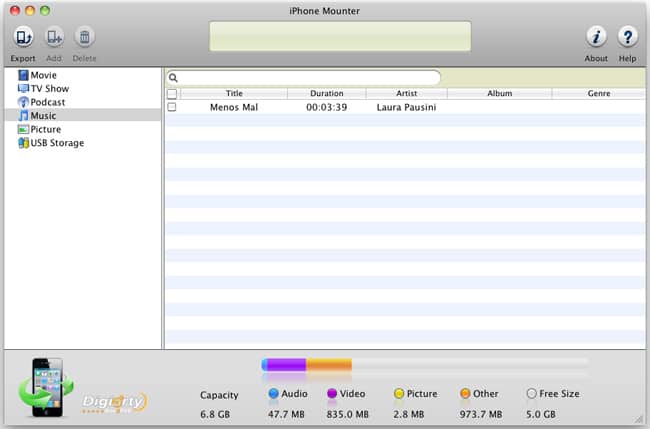
Task: Sort by the Artist column header
Action: coord(407,93)
